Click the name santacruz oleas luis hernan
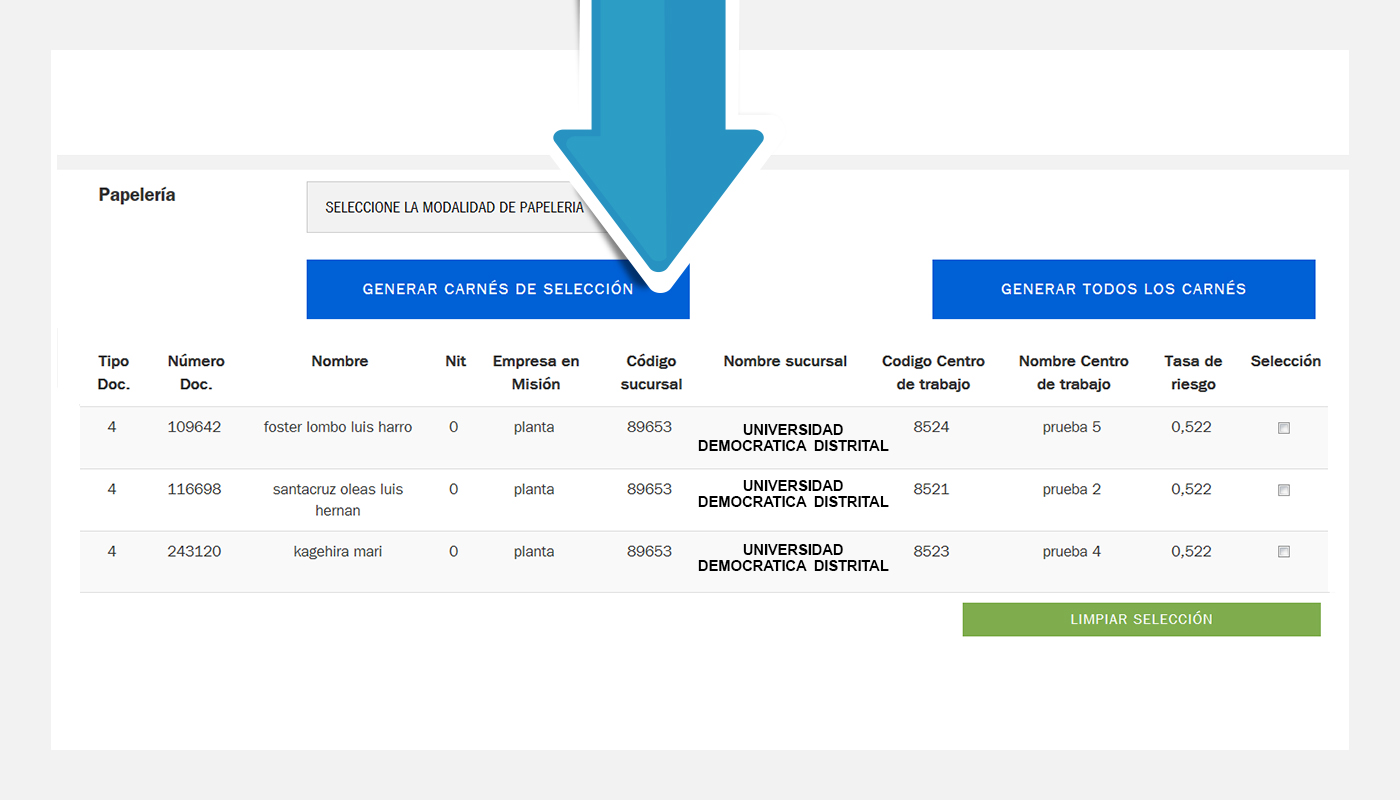This screenshot has width=1400, height=800. tap(338, 500)
